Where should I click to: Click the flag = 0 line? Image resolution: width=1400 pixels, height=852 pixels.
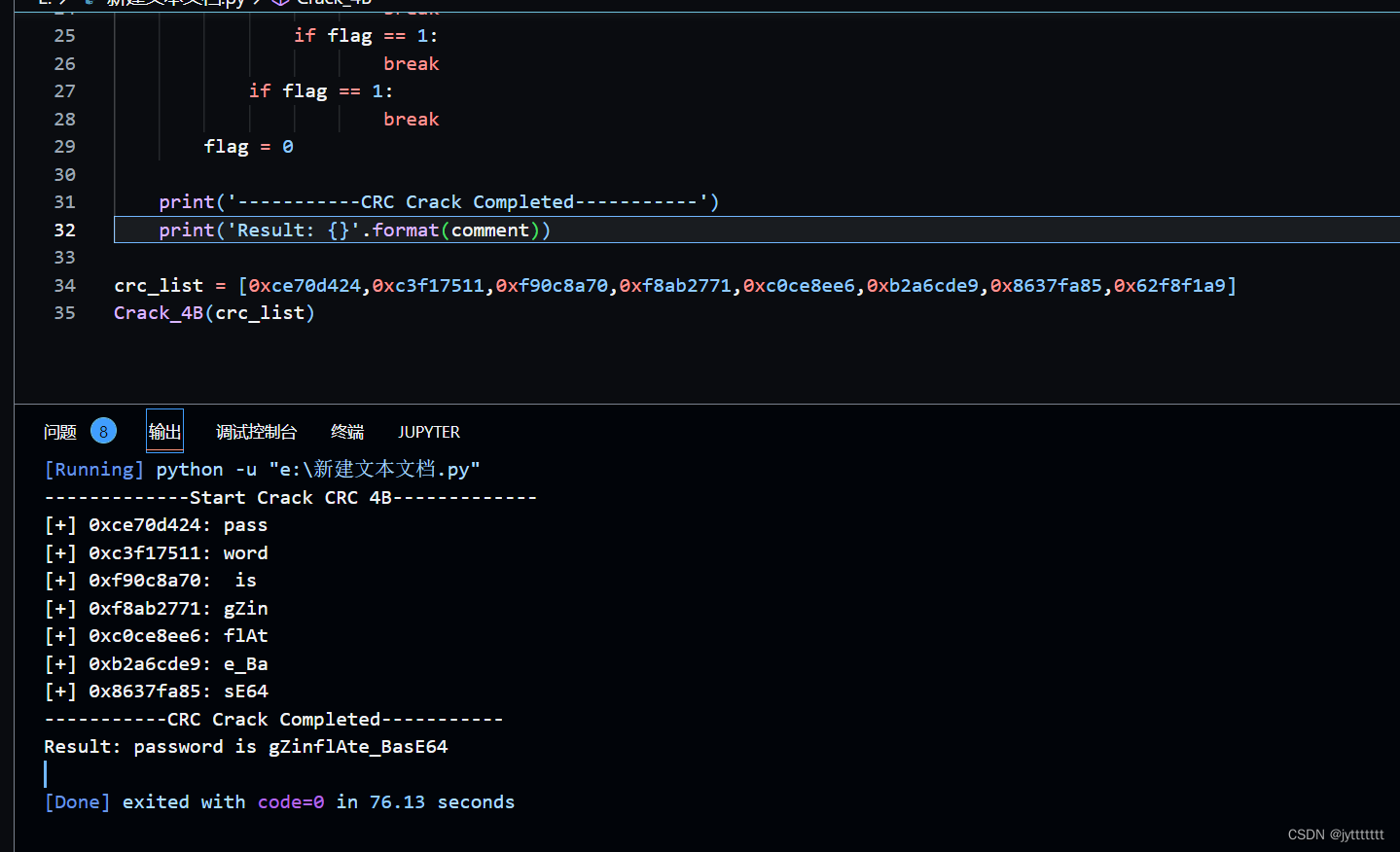click(248, 147)
